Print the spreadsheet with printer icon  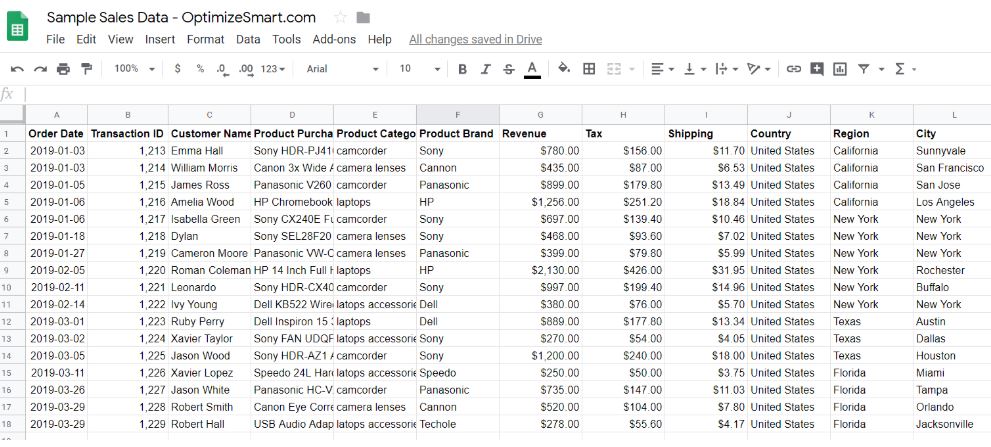[63, 69]
